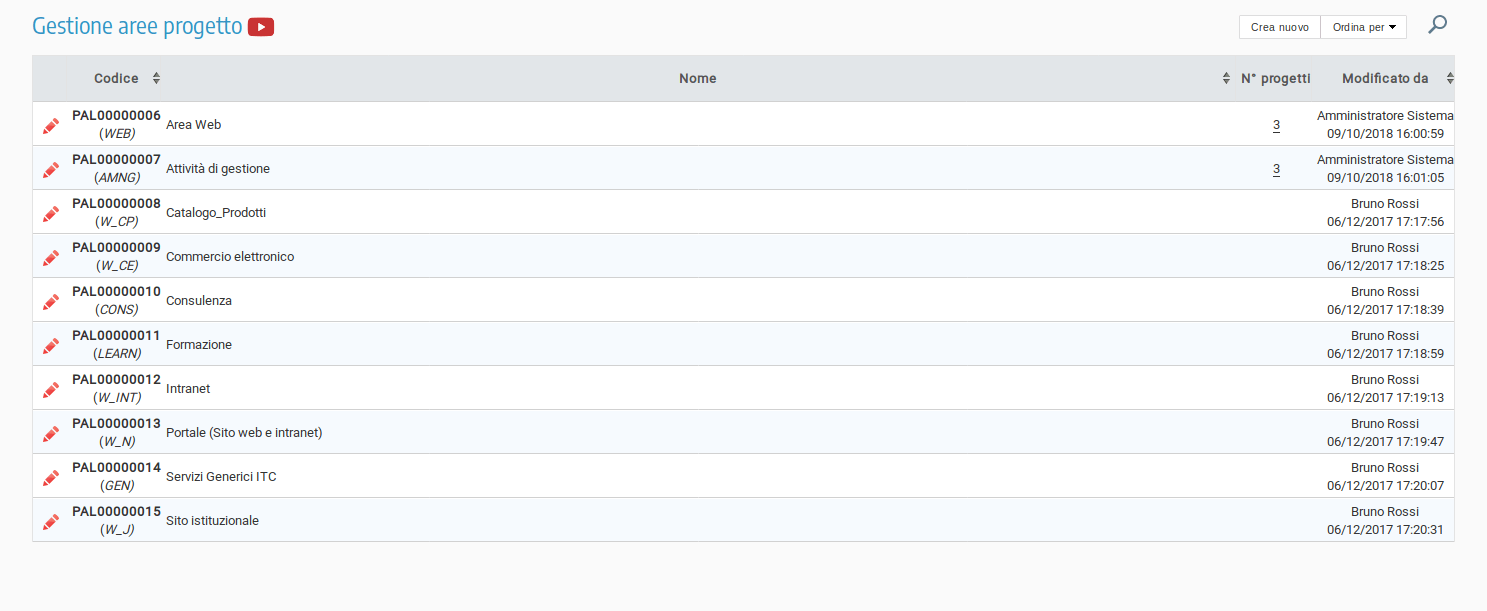Click the search magnifier icon
Image resolution: width=1487 pixels, height=611 pixels.
1437,25
